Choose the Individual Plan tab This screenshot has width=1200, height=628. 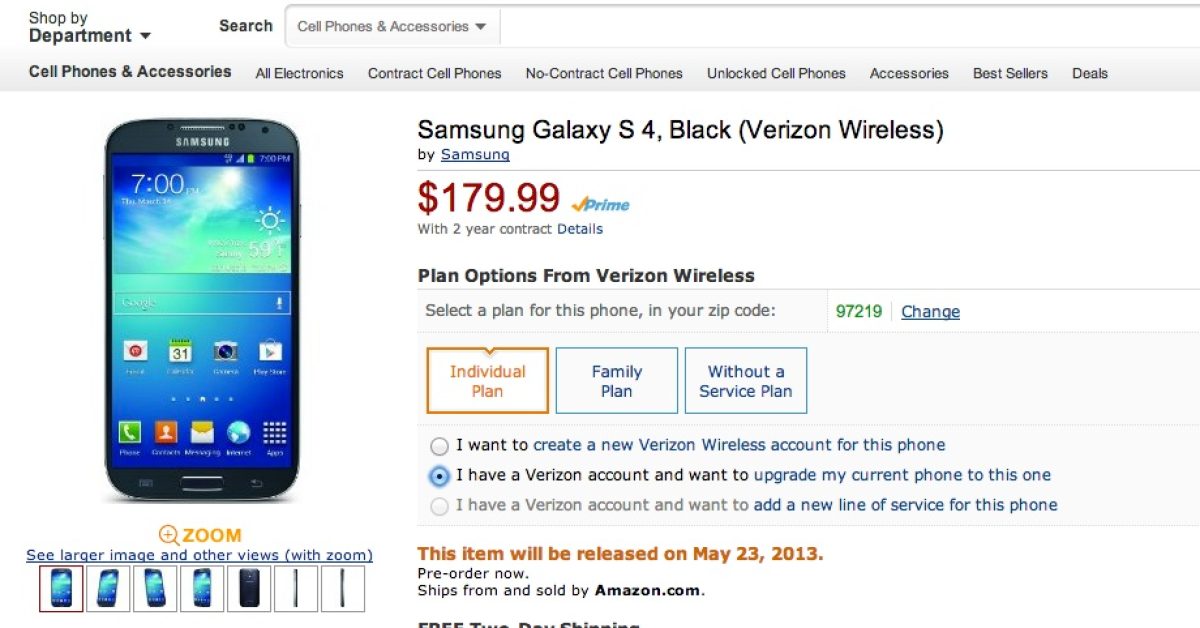tap(487, 381)
